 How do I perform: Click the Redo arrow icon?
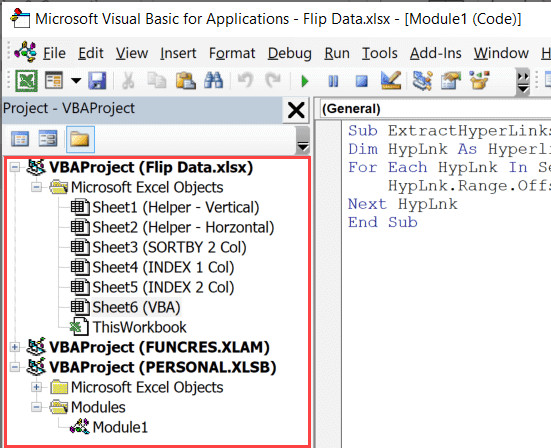point(273,80)
